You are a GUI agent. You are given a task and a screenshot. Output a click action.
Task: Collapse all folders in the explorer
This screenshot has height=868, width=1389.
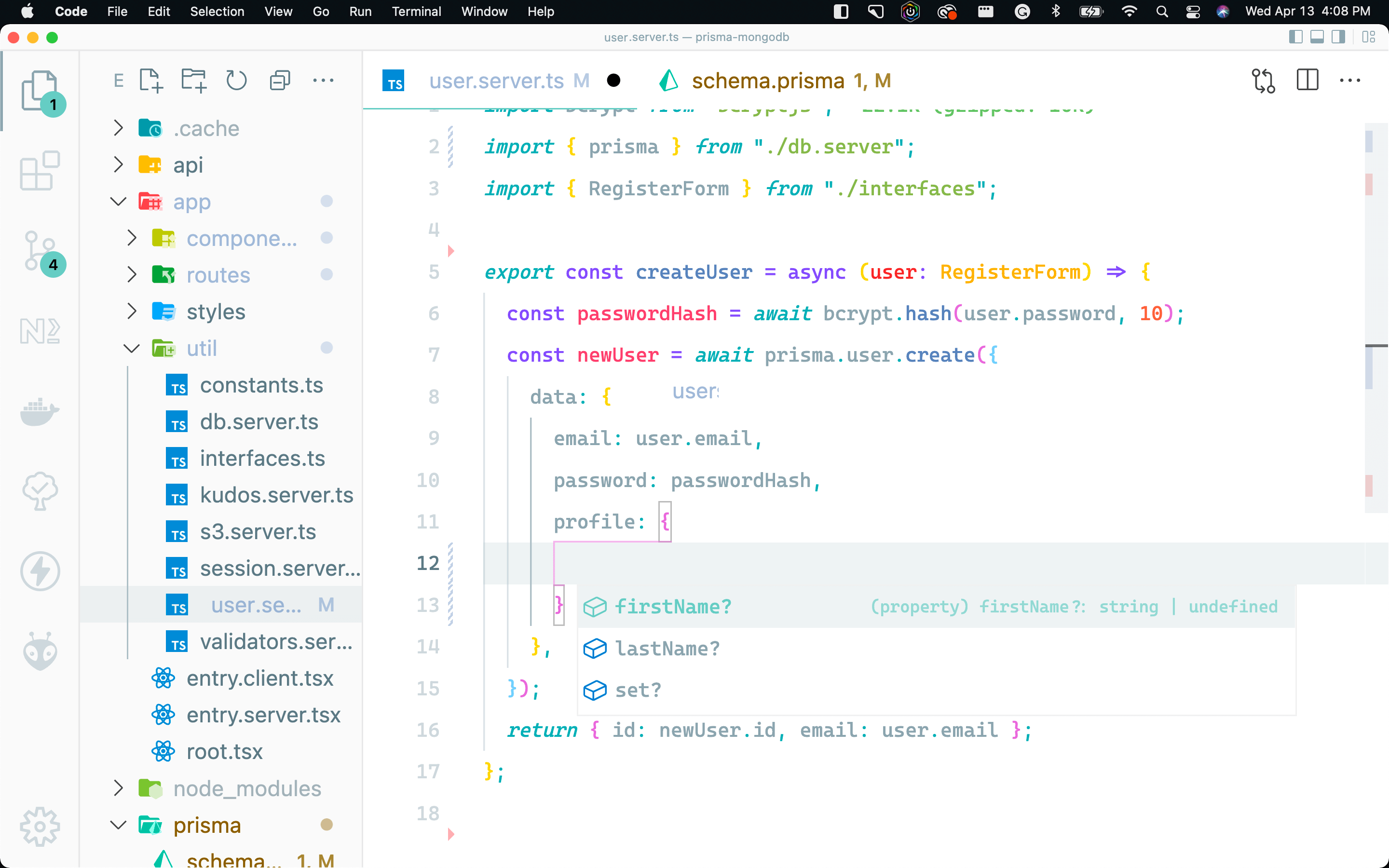(280, 81)
